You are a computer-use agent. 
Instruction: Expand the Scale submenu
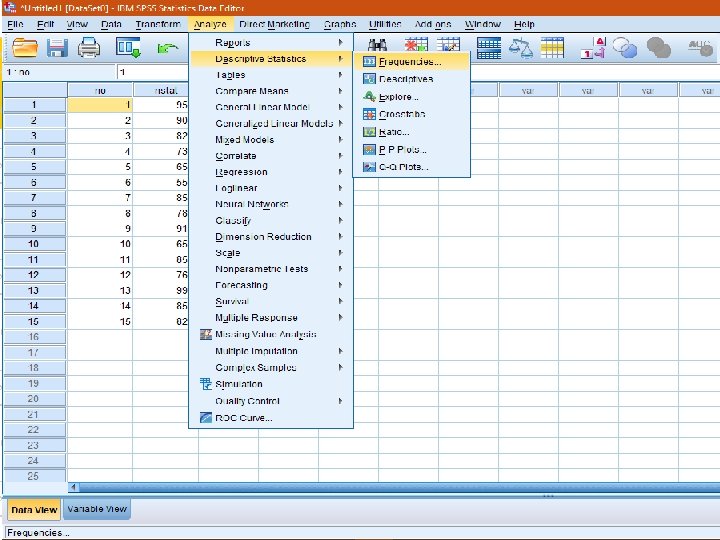271,253
